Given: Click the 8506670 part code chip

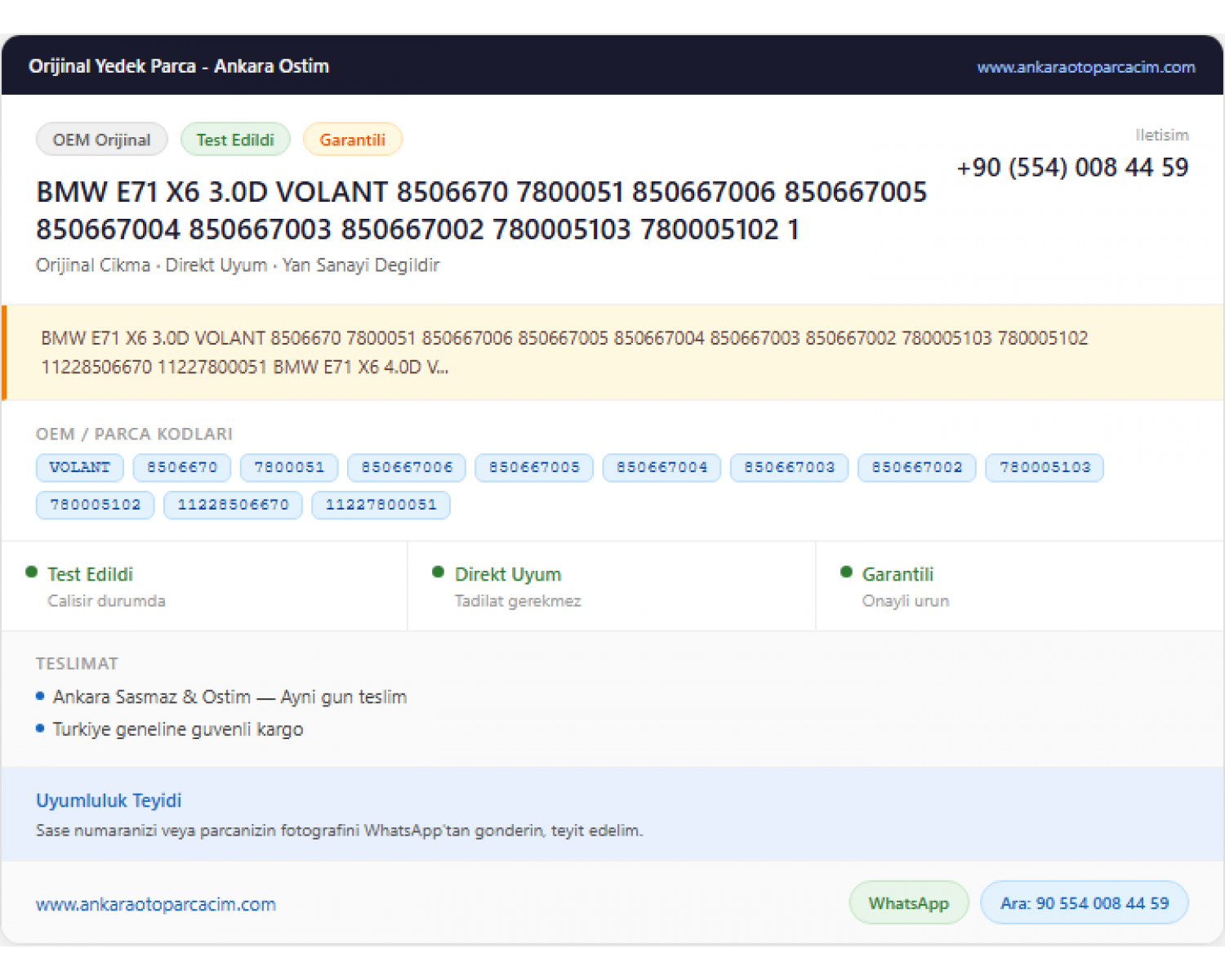Looking at the screenshot, I should click(182, 467).
